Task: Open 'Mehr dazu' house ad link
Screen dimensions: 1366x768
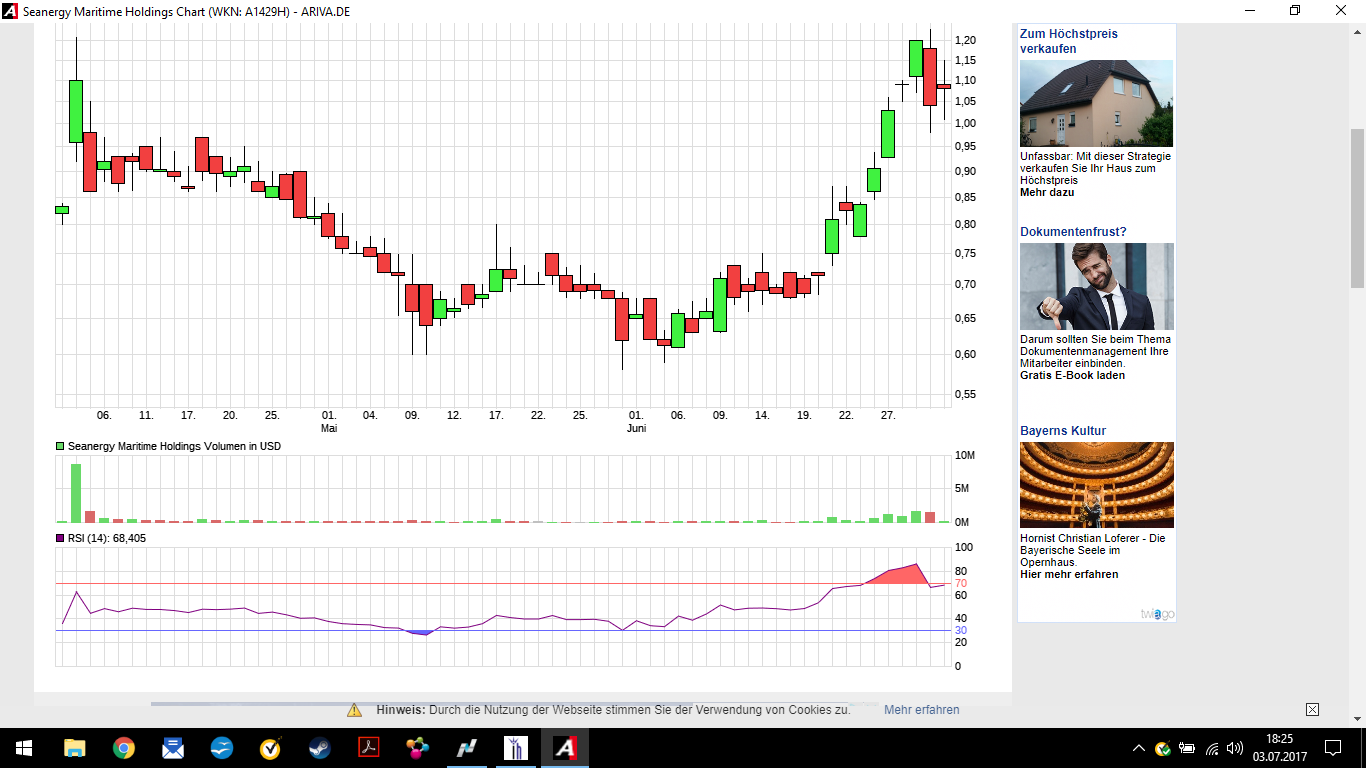Action: coord(1047,192)
